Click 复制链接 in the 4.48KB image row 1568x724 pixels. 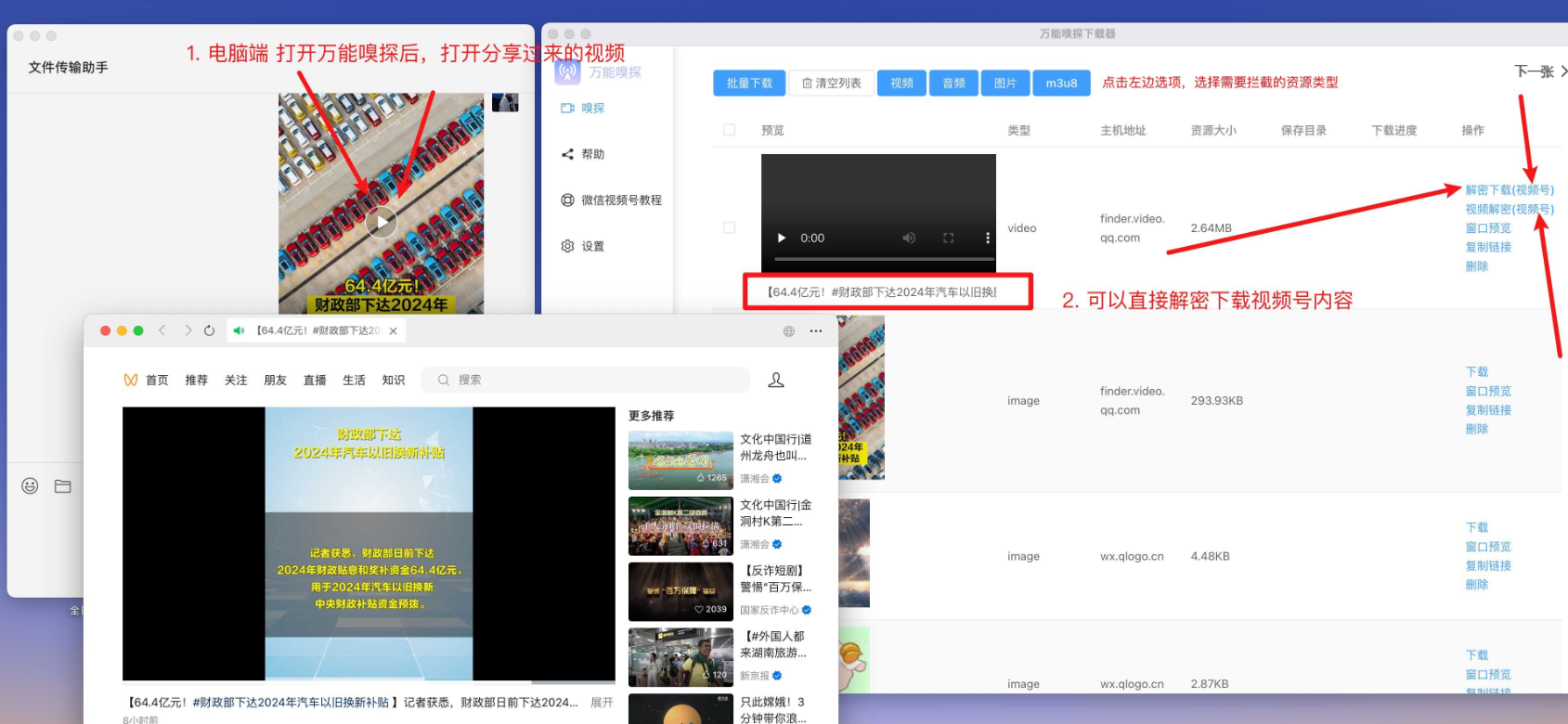coord(1488,565)
